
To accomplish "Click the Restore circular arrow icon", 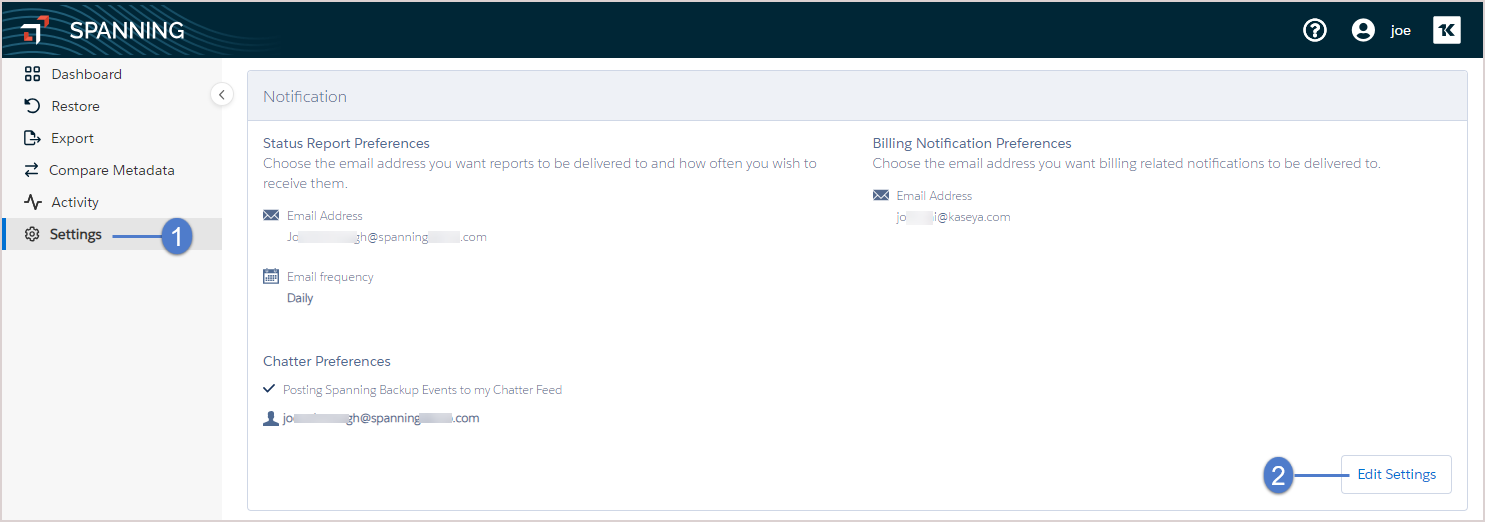I will click(32, 106).
